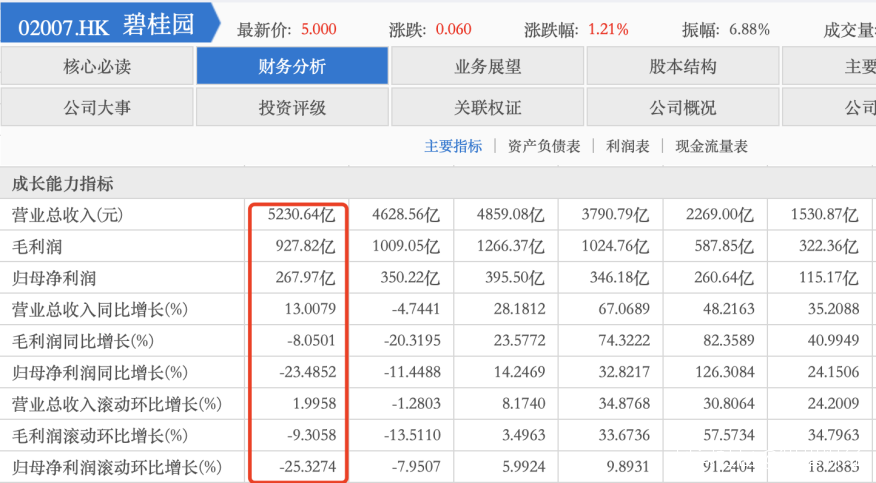Click the gross profit cell 587.85亿
Image resolution: width=876 pixels, height=483 pixels.
(x=724, y=246)
